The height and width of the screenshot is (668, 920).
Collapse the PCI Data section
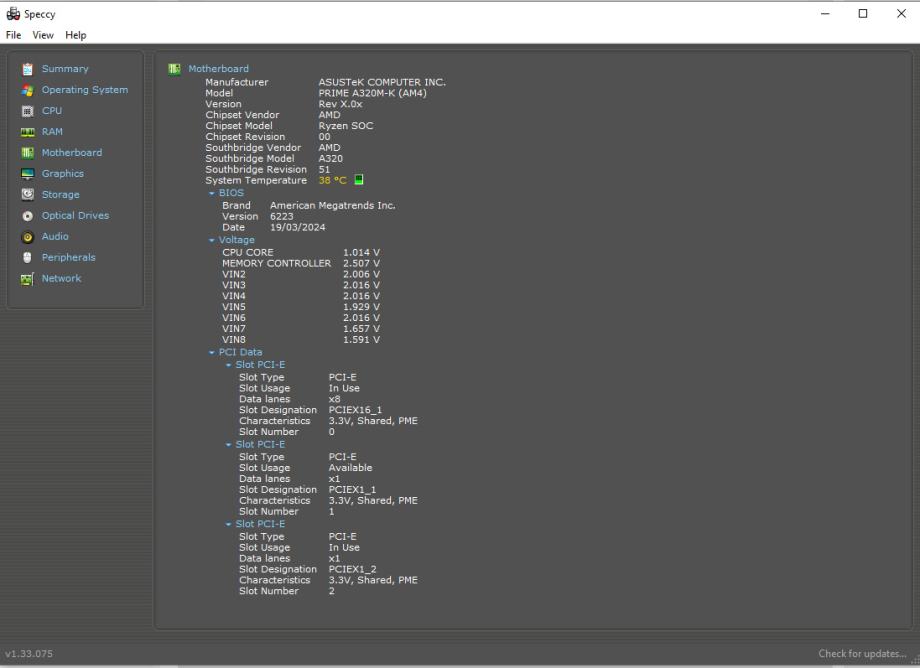click(x=212, y=353)
